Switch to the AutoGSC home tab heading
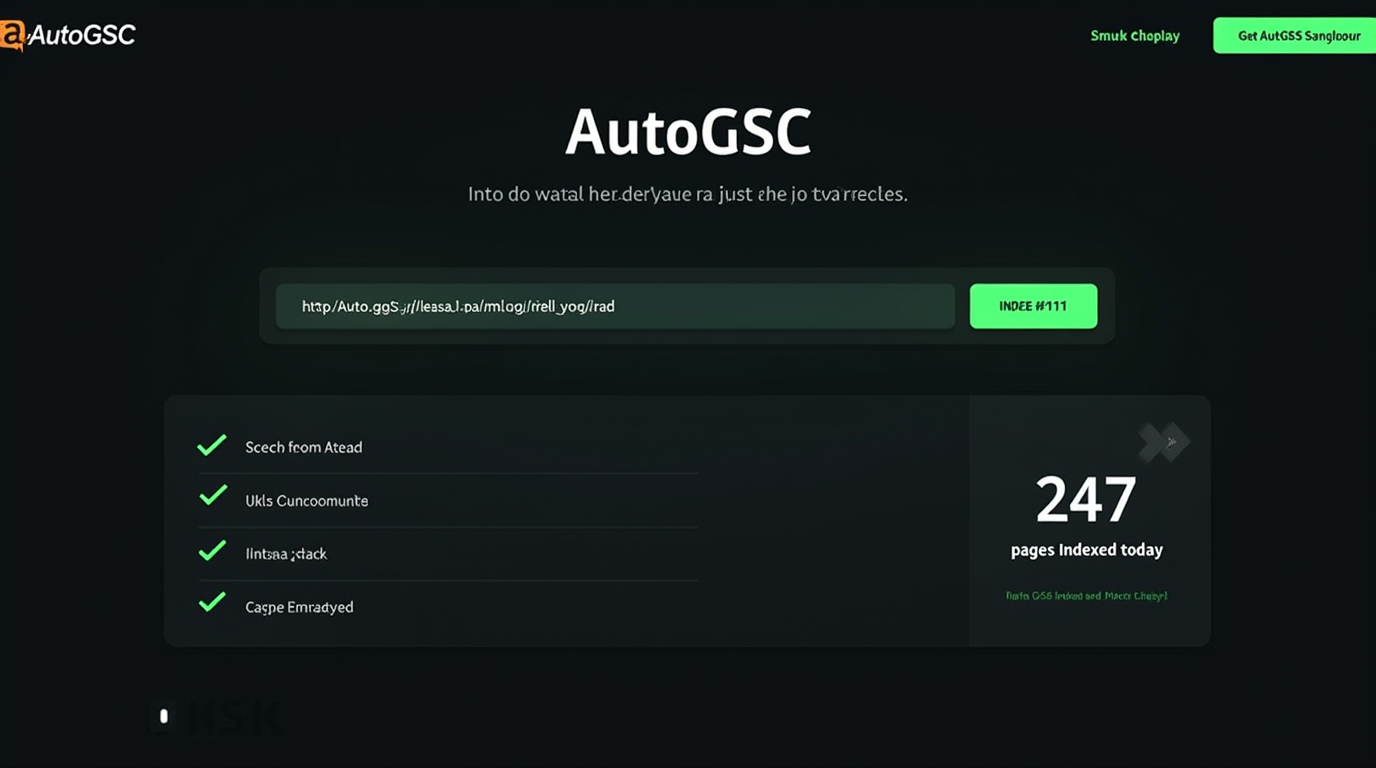1376x768 pixels. [688, 128]
